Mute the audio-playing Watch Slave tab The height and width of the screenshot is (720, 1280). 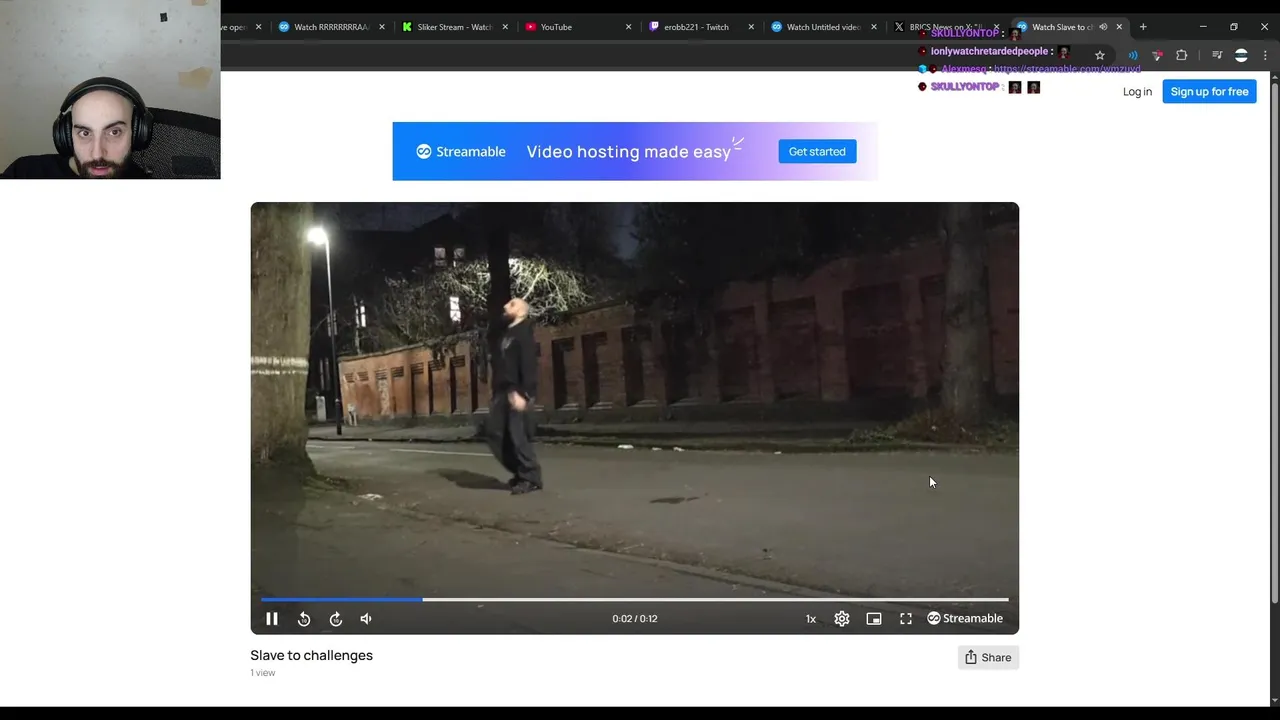pyautogui.click(x=1103, y=27)
